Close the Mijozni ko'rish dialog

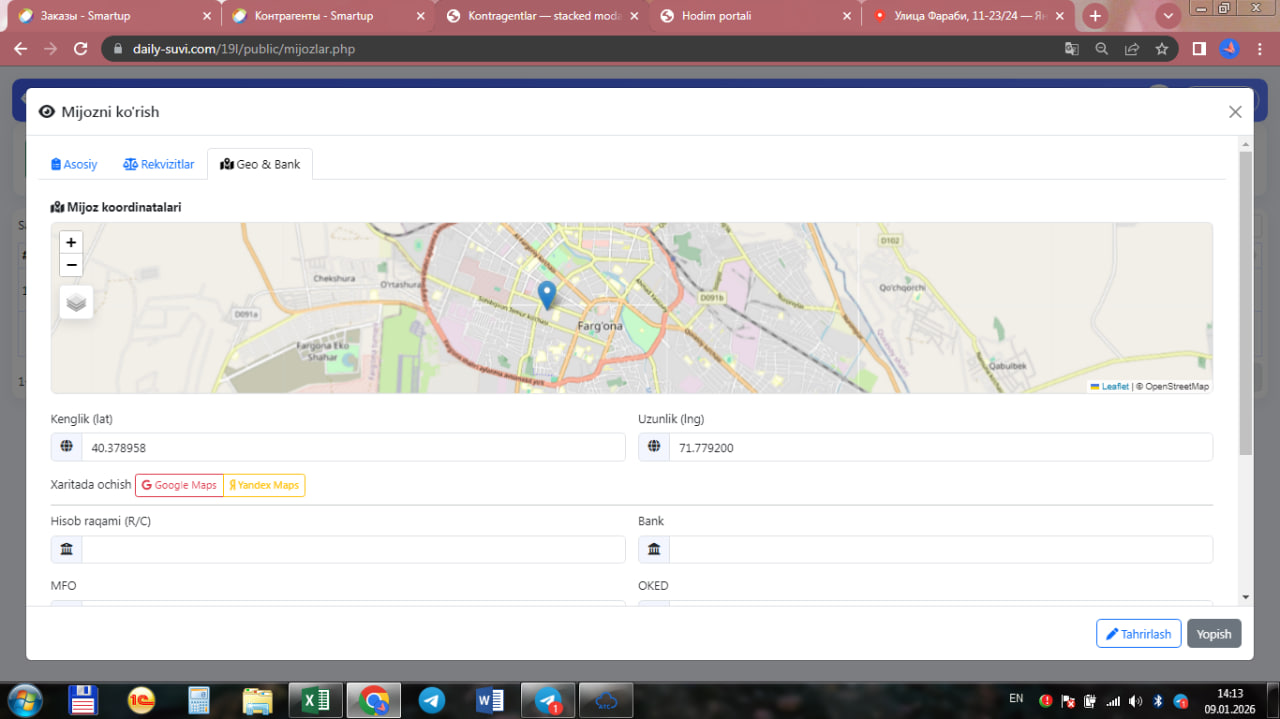click(x=1235, y=112)
